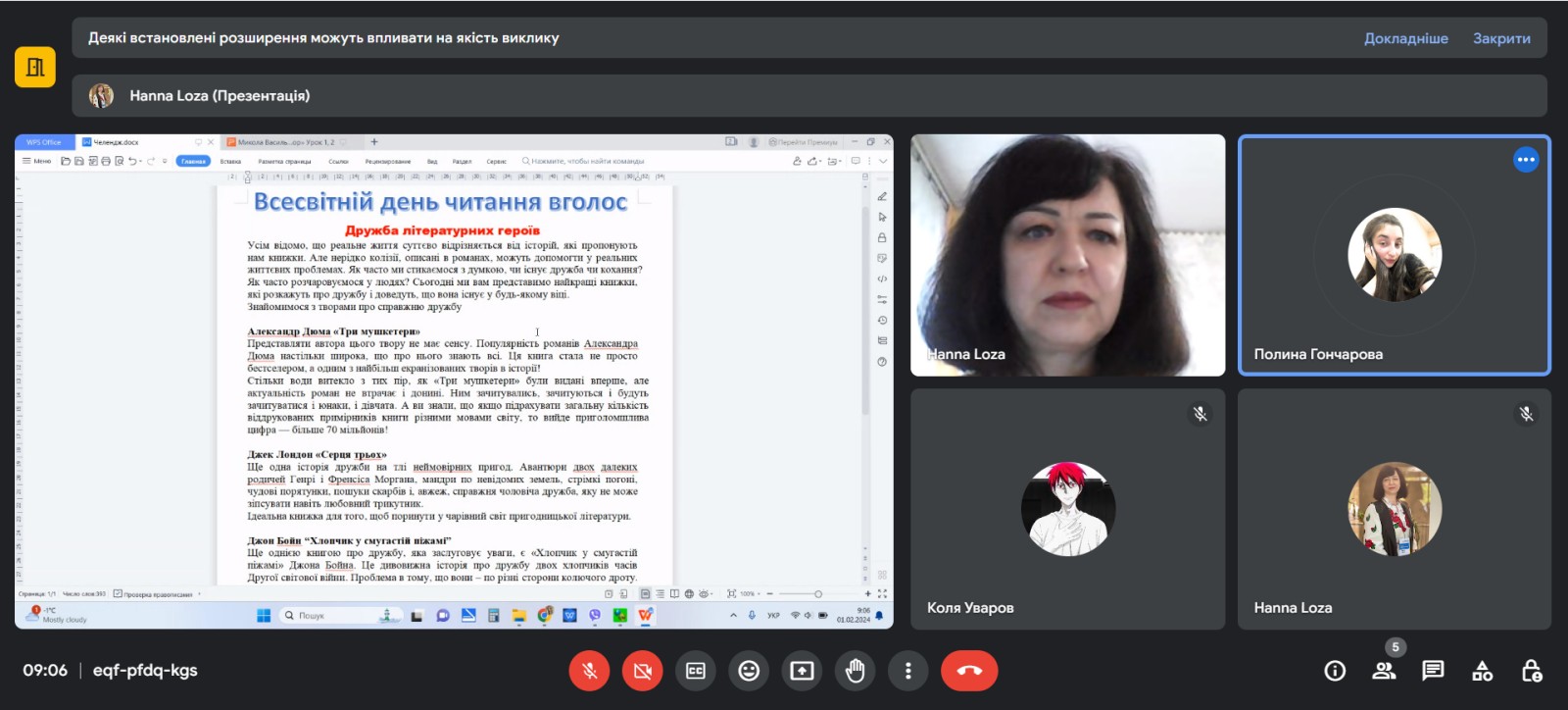Select Коля Уваров participant tile

pos(1067,509)
